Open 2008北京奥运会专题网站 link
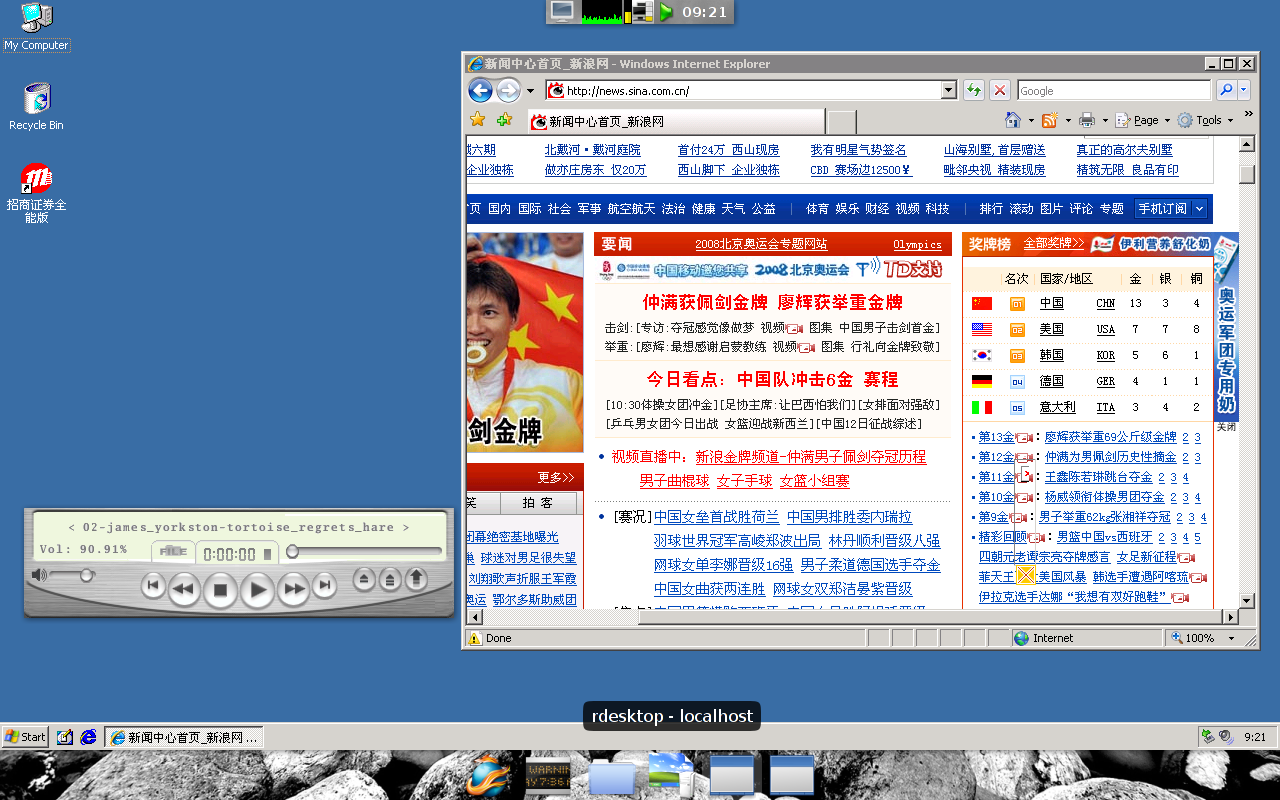 [761, 244]
